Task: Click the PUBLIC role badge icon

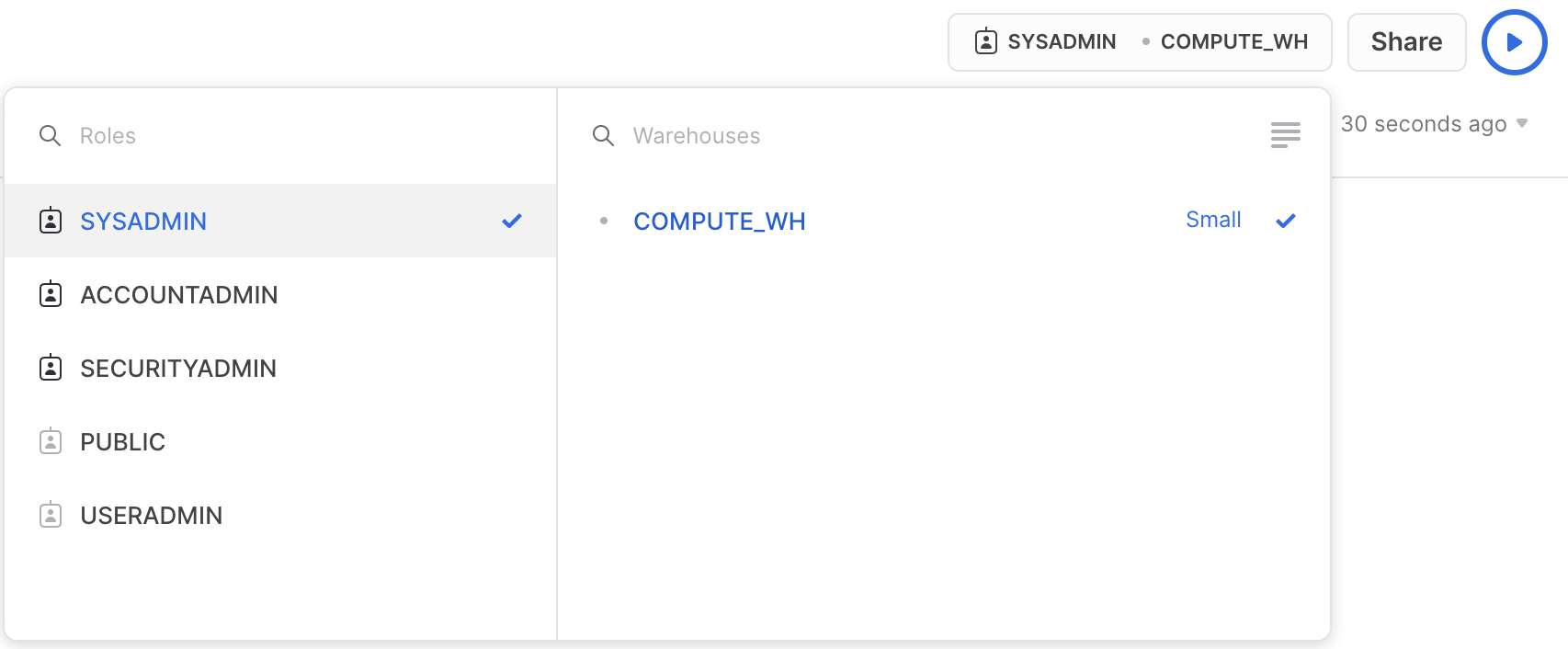Action: tap(51, 441)
